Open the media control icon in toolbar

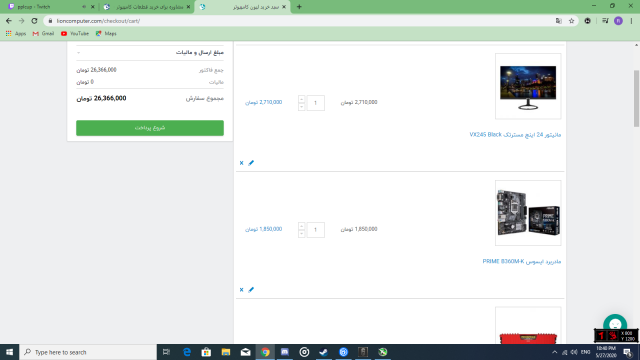tap(605, 21)
